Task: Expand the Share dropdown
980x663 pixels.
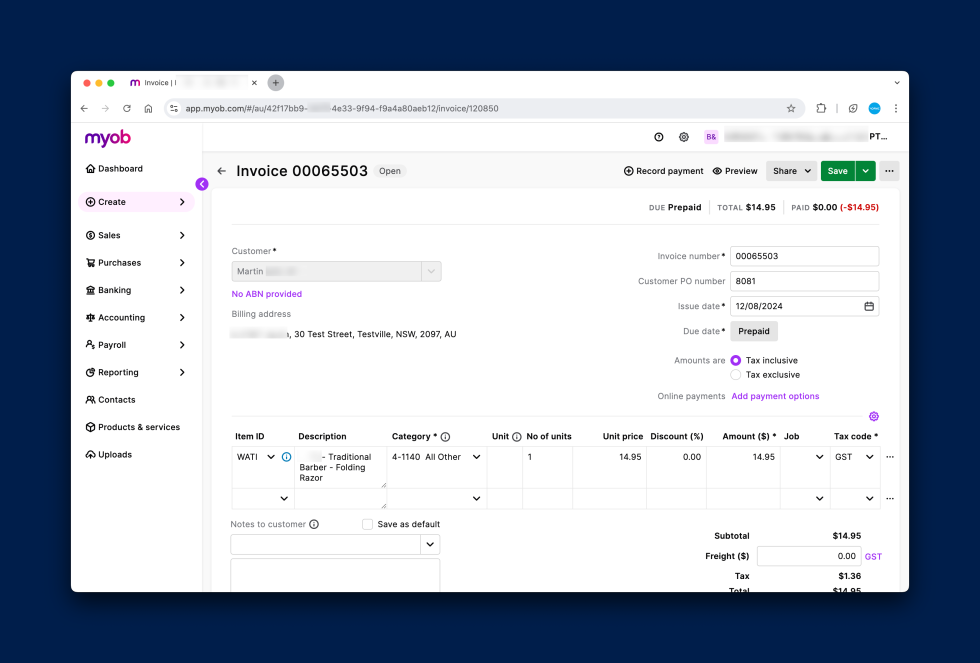Action: click(791, 171)
